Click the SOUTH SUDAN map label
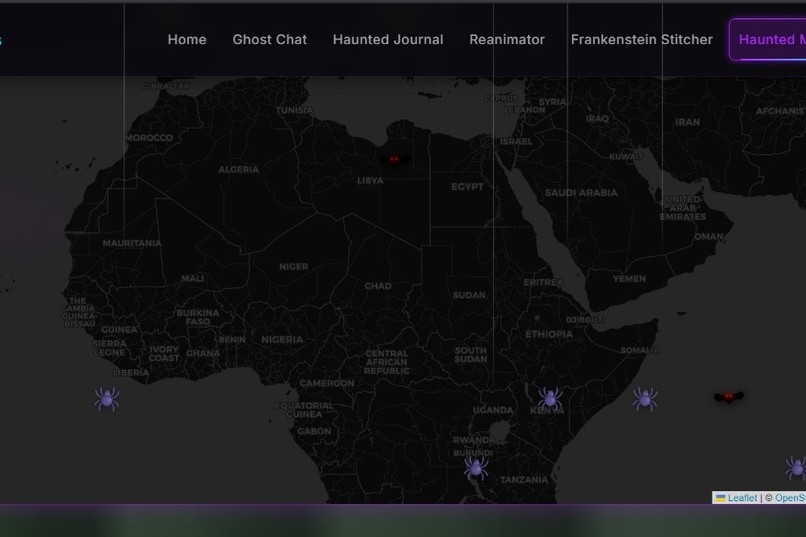 470,355
